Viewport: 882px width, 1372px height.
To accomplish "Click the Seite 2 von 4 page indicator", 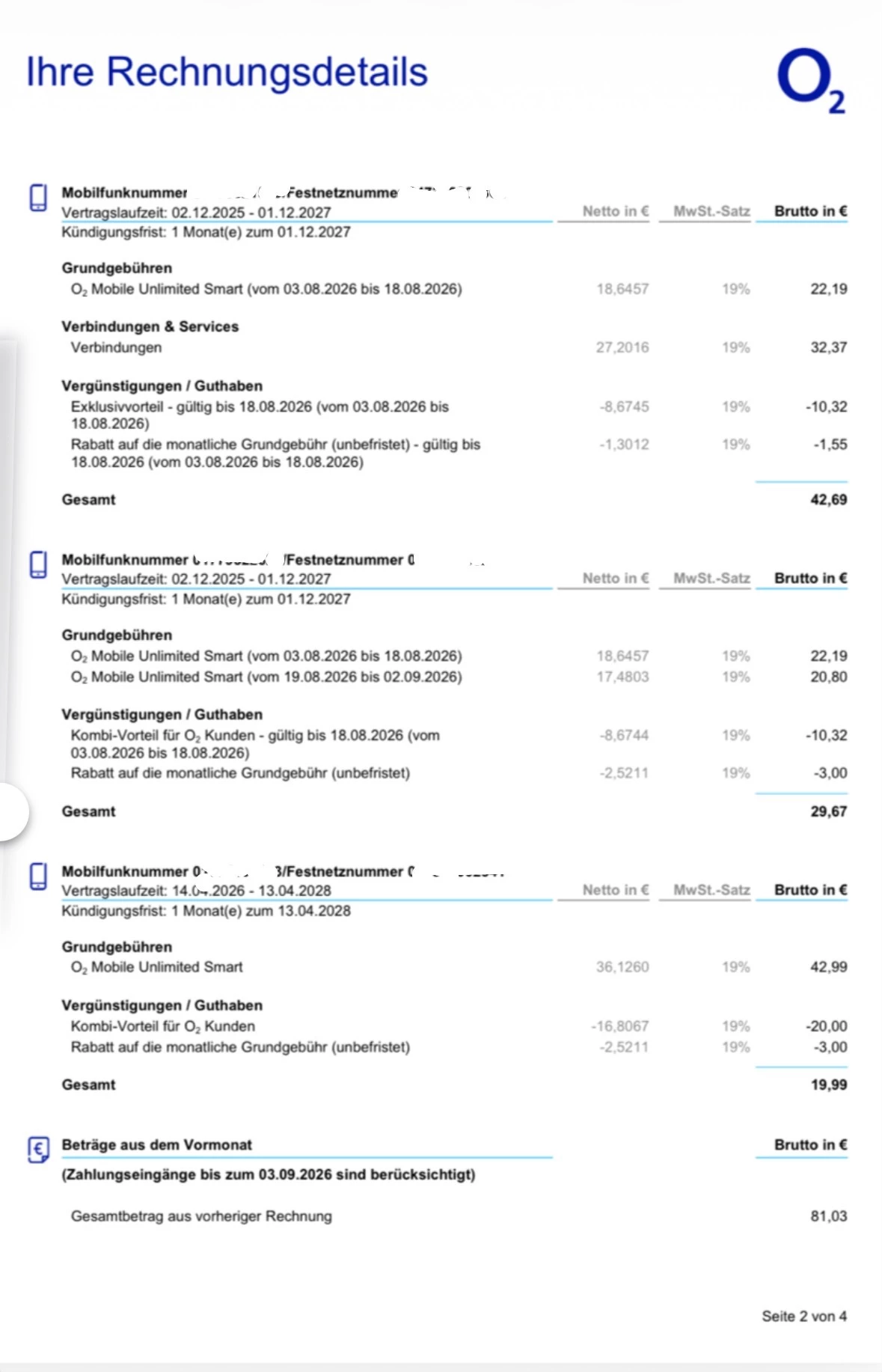I will click(x=804, y=1316).
